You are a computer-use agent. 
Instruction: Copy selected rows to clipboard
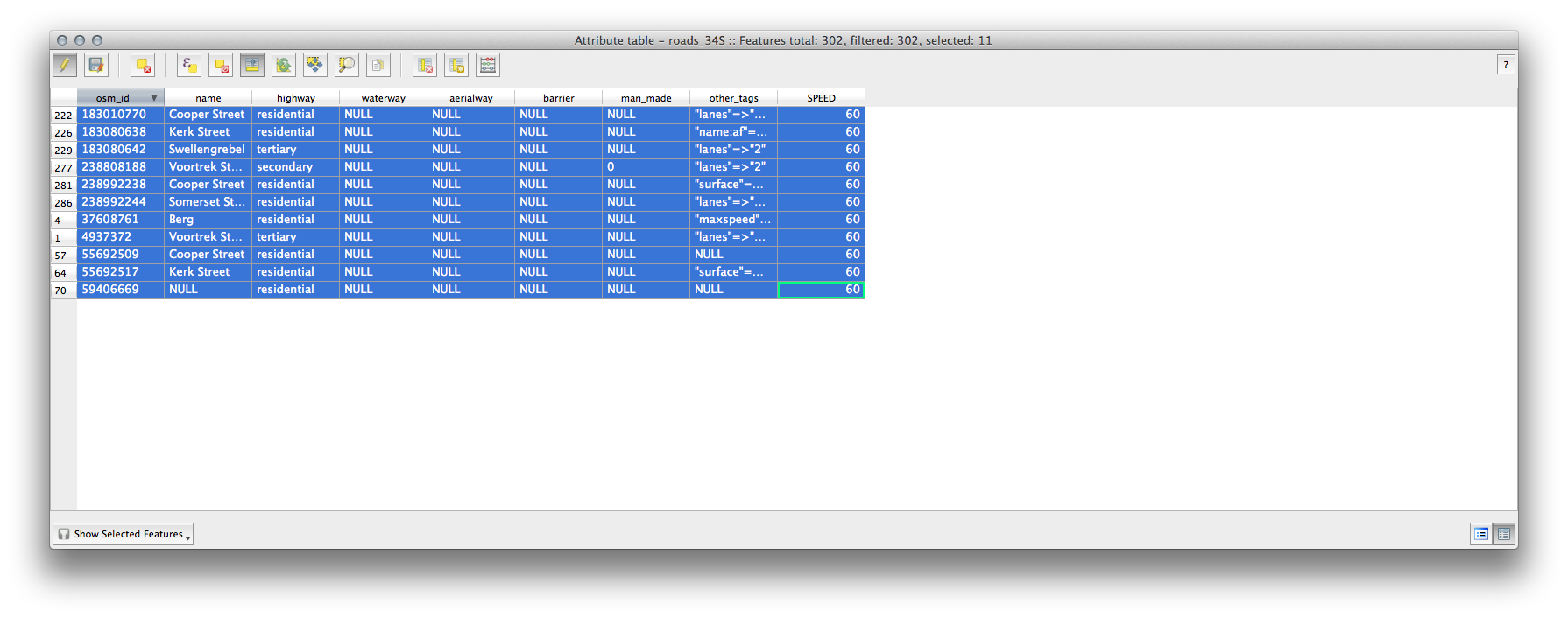378,65
